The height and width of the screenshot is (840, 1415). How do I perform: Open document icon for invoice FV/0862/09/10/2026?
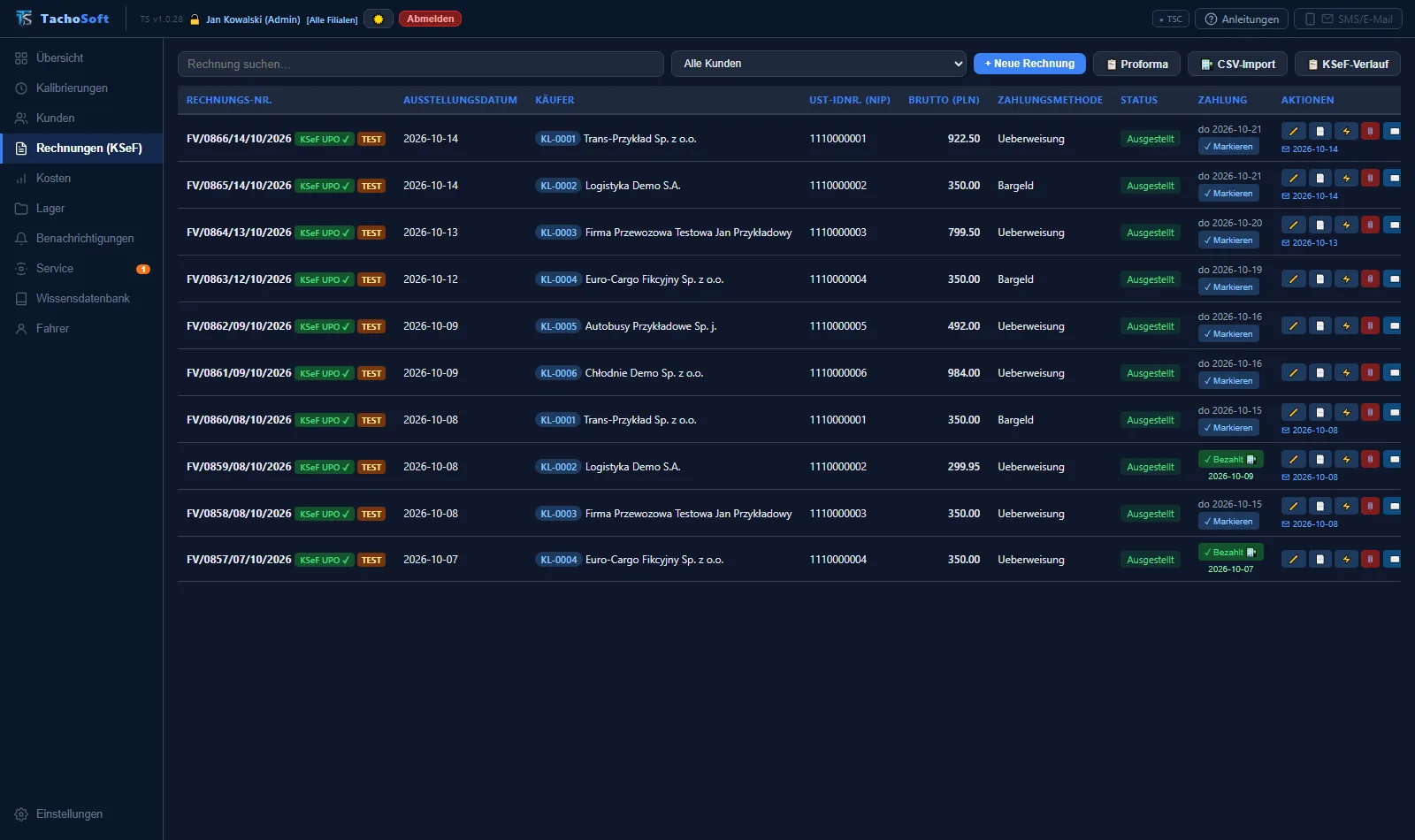pos(1319,325)
